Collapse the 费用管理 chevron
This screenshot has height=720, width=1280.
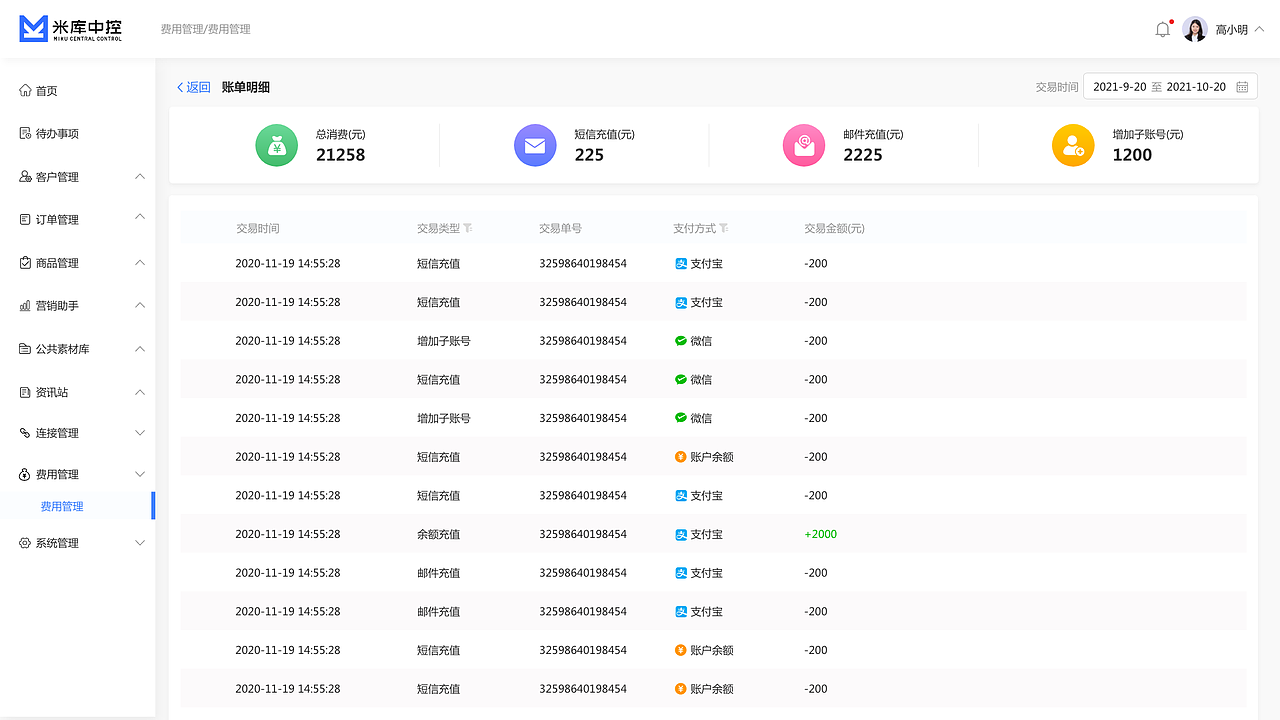(140, 474)
